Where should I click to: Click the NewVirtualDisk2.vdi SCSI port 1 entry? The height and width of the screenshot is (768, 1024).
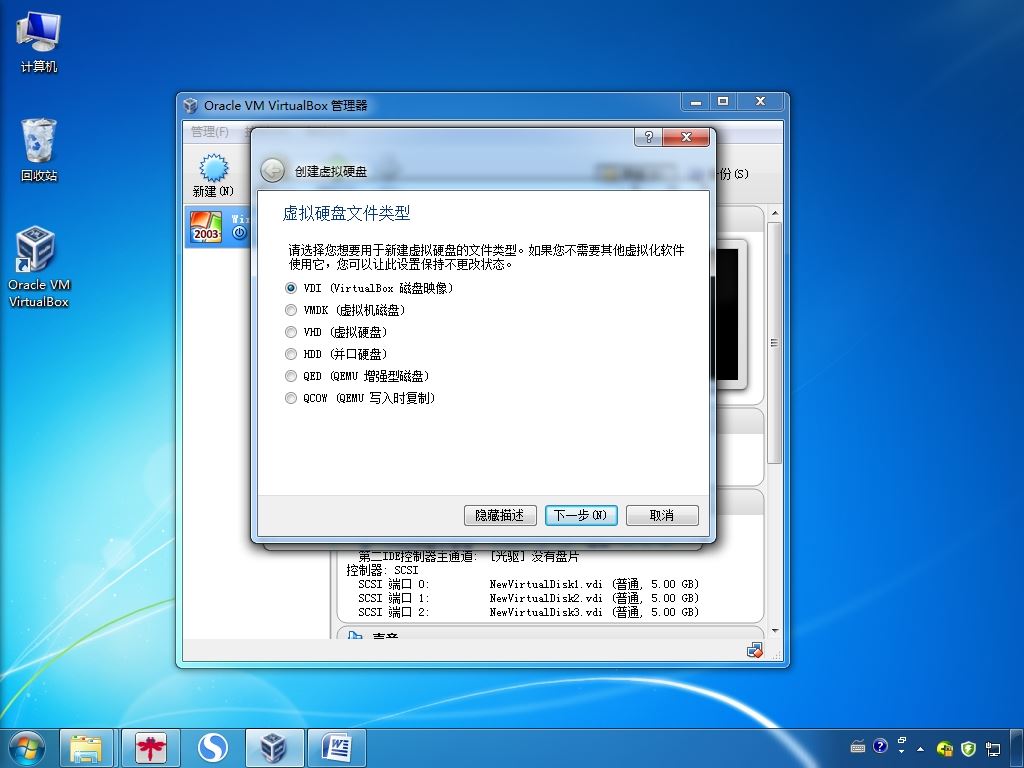[x=528, y=598]
